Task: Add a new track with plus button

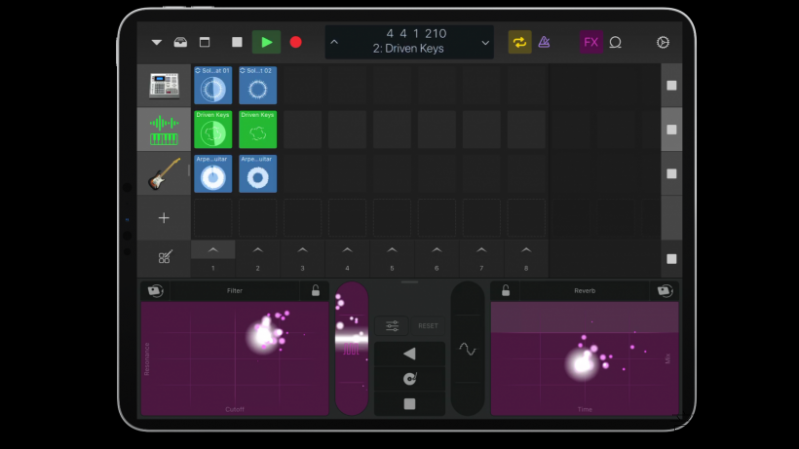Action: point(164,218)
